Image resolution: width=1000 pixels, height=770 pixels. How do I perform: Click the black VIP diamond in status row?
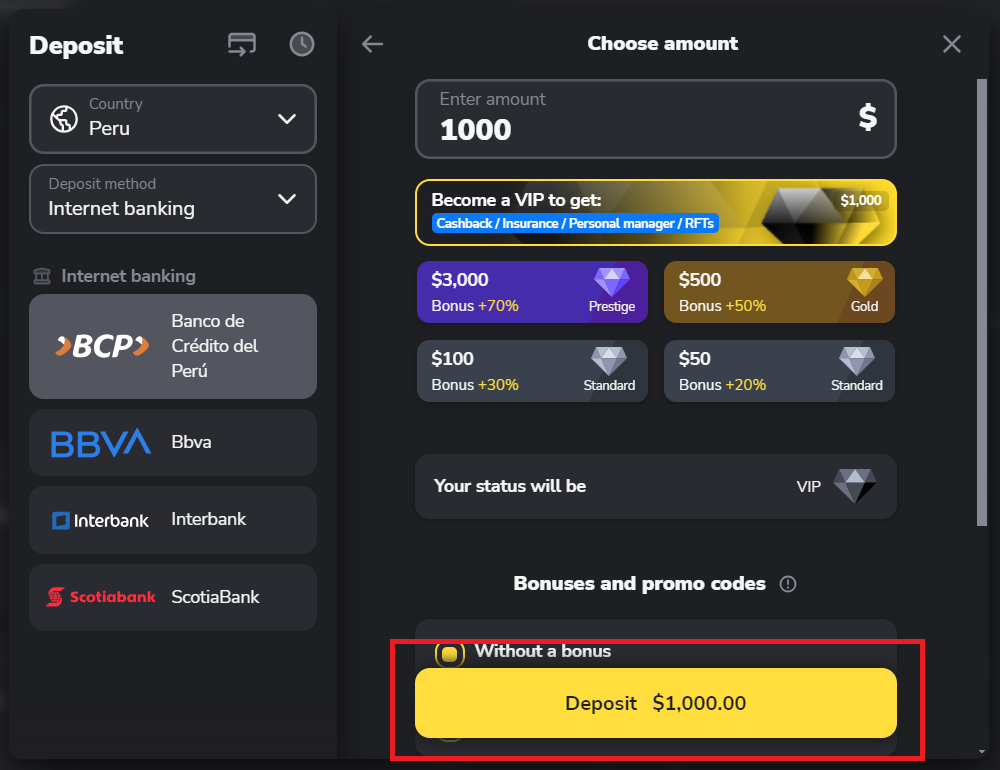[x=855, y=486]
